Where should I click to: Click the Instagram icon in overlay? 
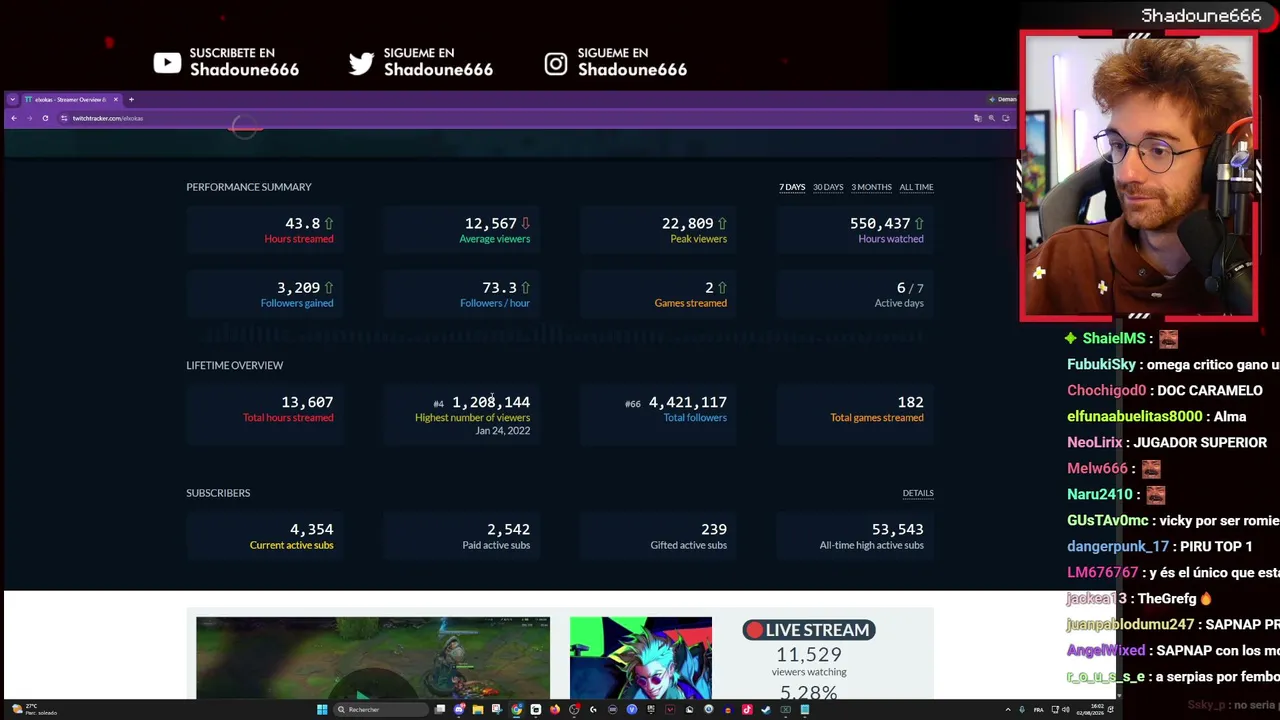click(x=555, y=63)
